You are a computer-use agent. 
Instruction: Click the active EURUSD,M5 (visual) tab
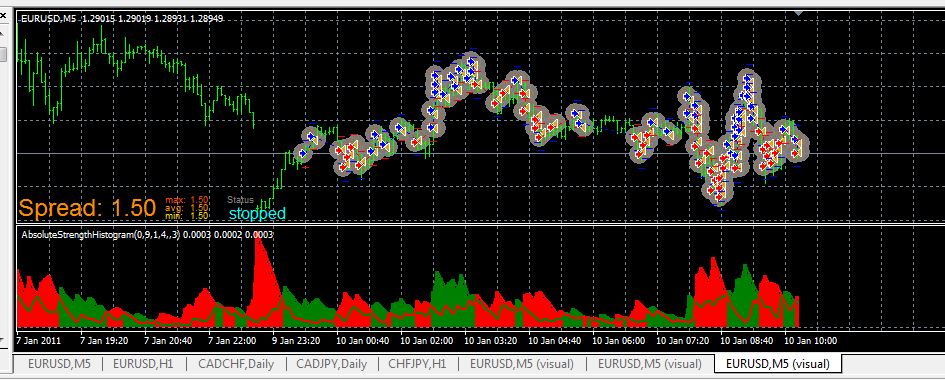click(777, 364)
